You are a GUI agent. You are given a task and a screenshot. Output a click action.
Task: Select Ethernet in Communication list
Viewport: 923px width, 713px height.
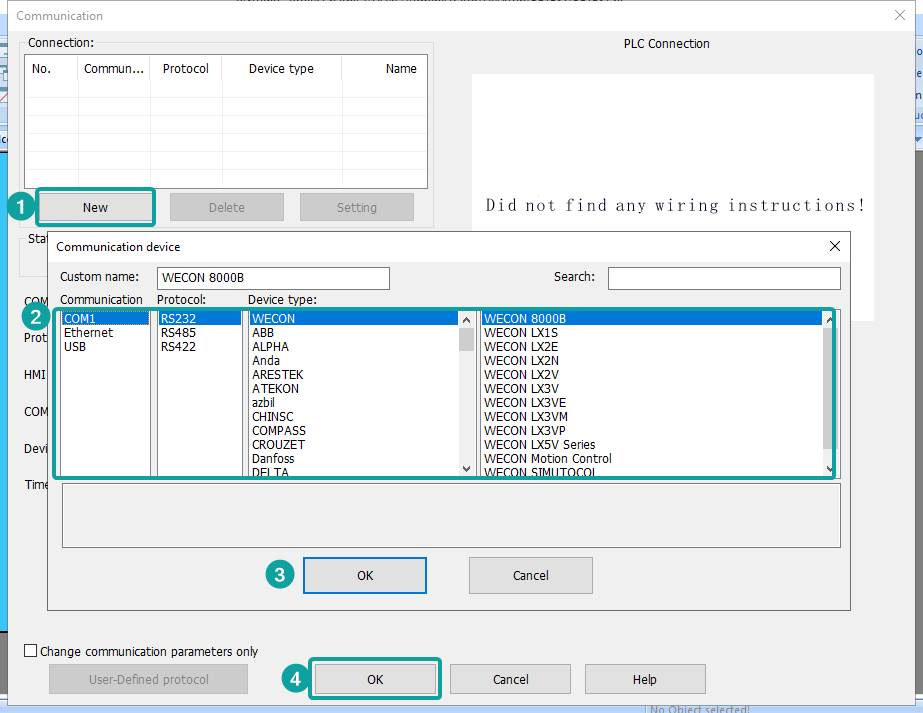pyautogui.click(x=88, y=333)
